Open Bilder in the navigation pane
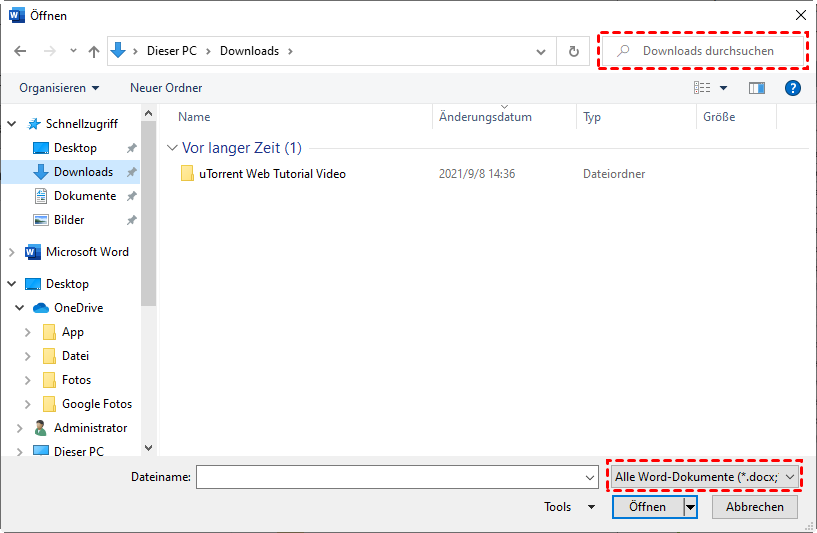This screenshot has height=533, width=817. tap(69, 220)
